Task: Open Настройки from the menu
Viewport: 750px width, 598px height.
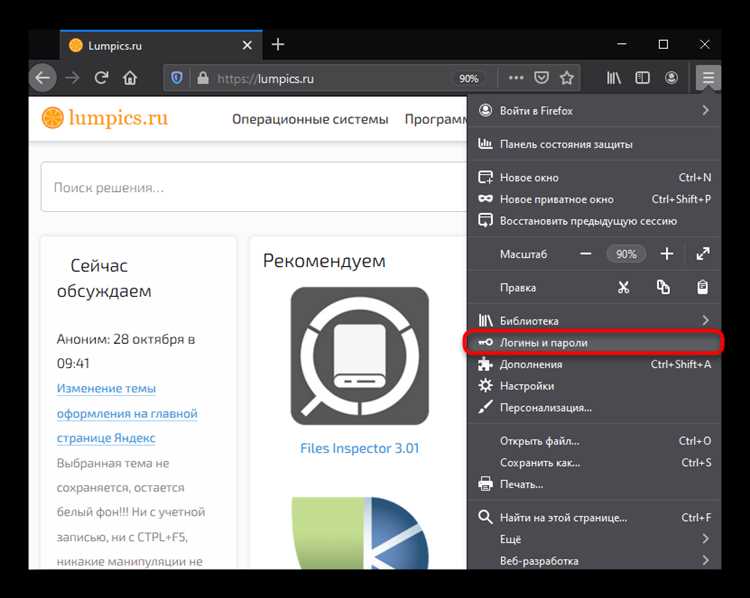Action: [x=594, y=386]
